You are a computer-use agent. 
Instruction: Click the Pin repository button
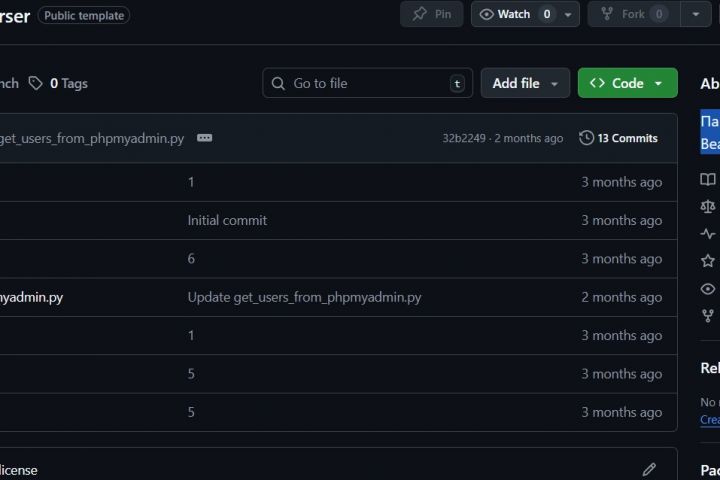coord(431,14)
